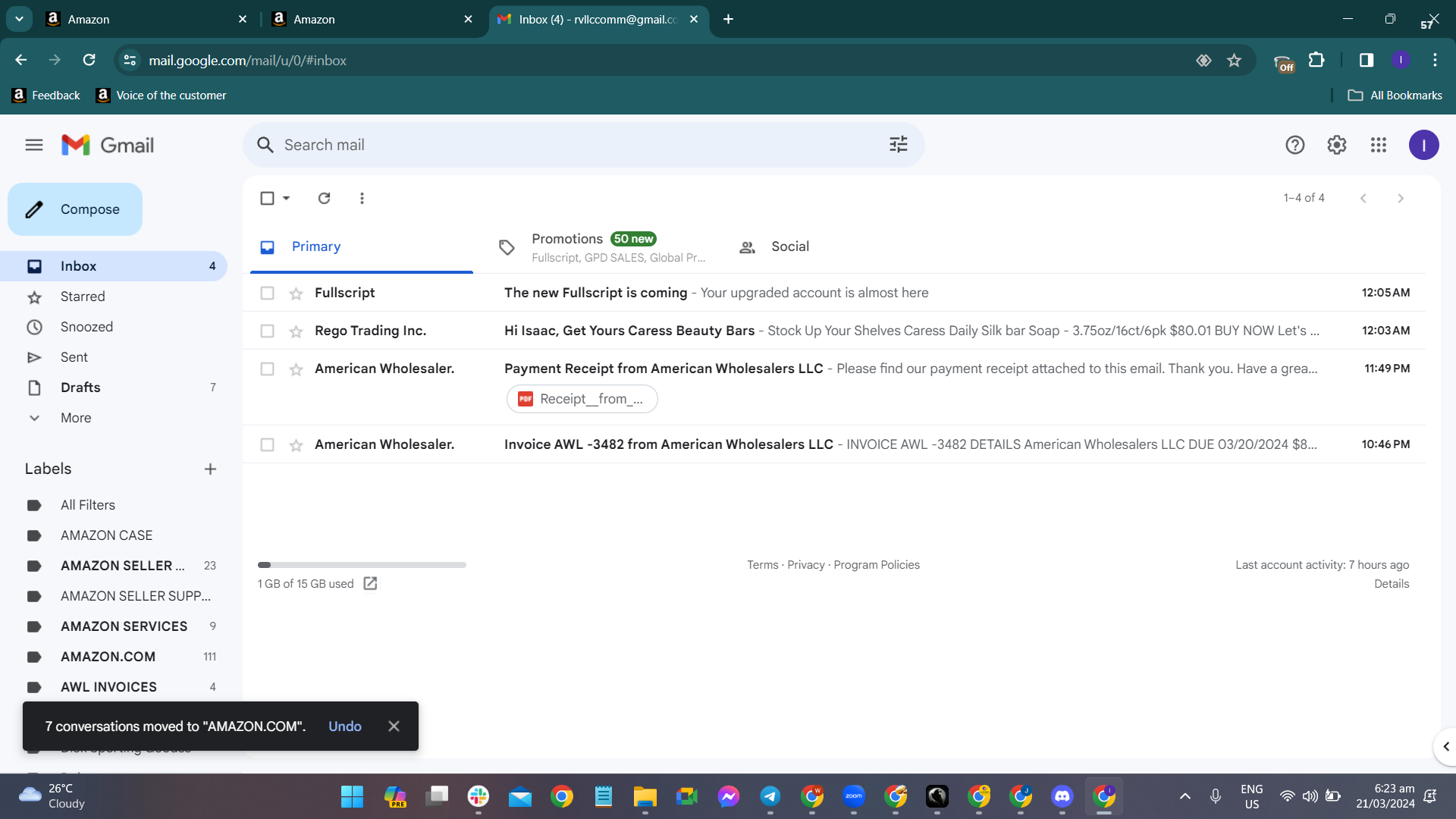Open Google Account avatar in Gmail
The height and width of the screenshot is (819, 1456).
pos(1424,145)
